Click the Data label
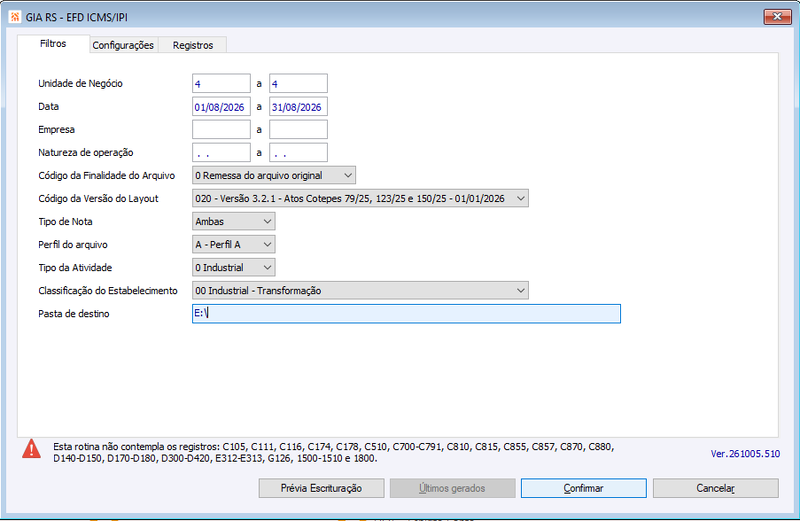 48,107
